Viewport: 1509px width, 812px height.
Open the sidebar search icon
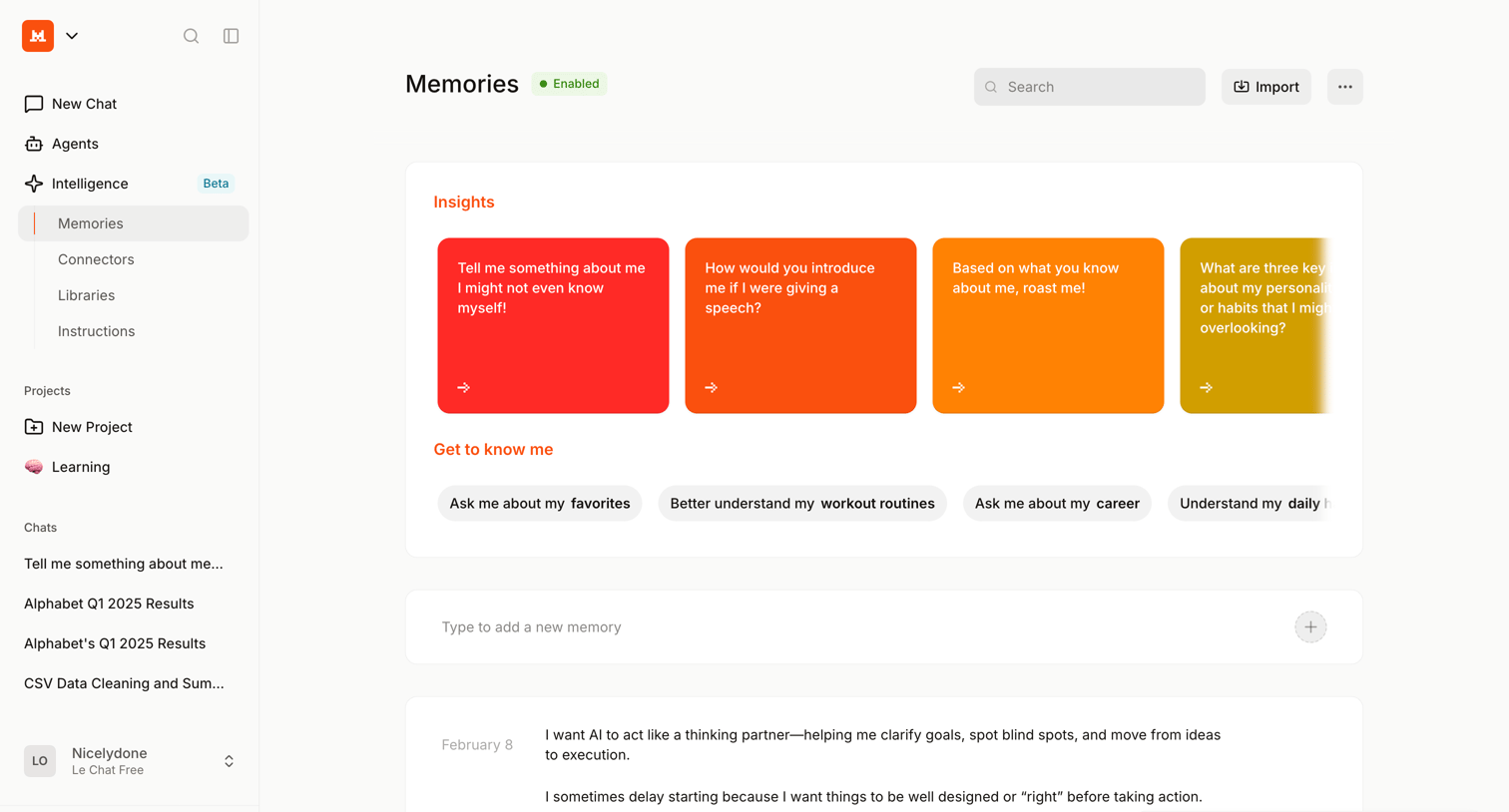191,36
